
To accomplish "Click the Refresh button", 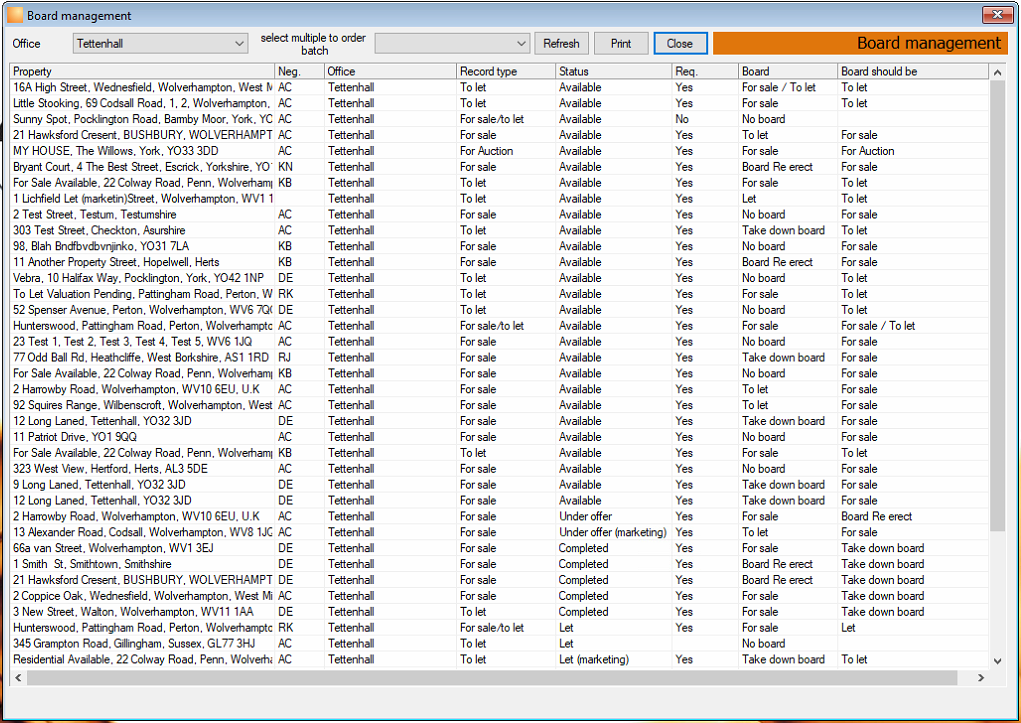I will point(561,44).
